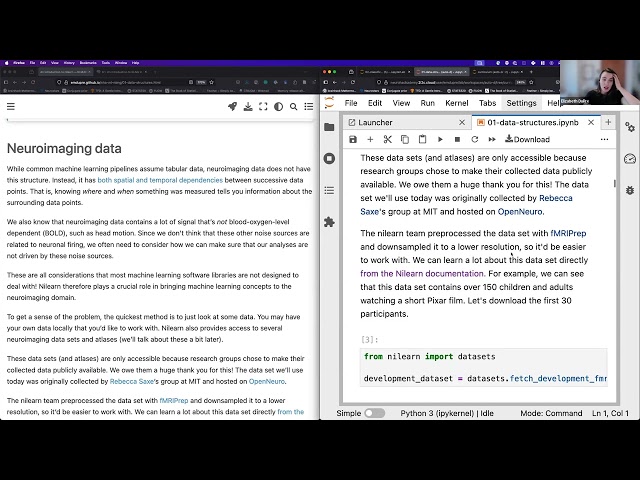Open JupyterLab View menu
This screenshot has height=480, width=640.
coord(401,103)
